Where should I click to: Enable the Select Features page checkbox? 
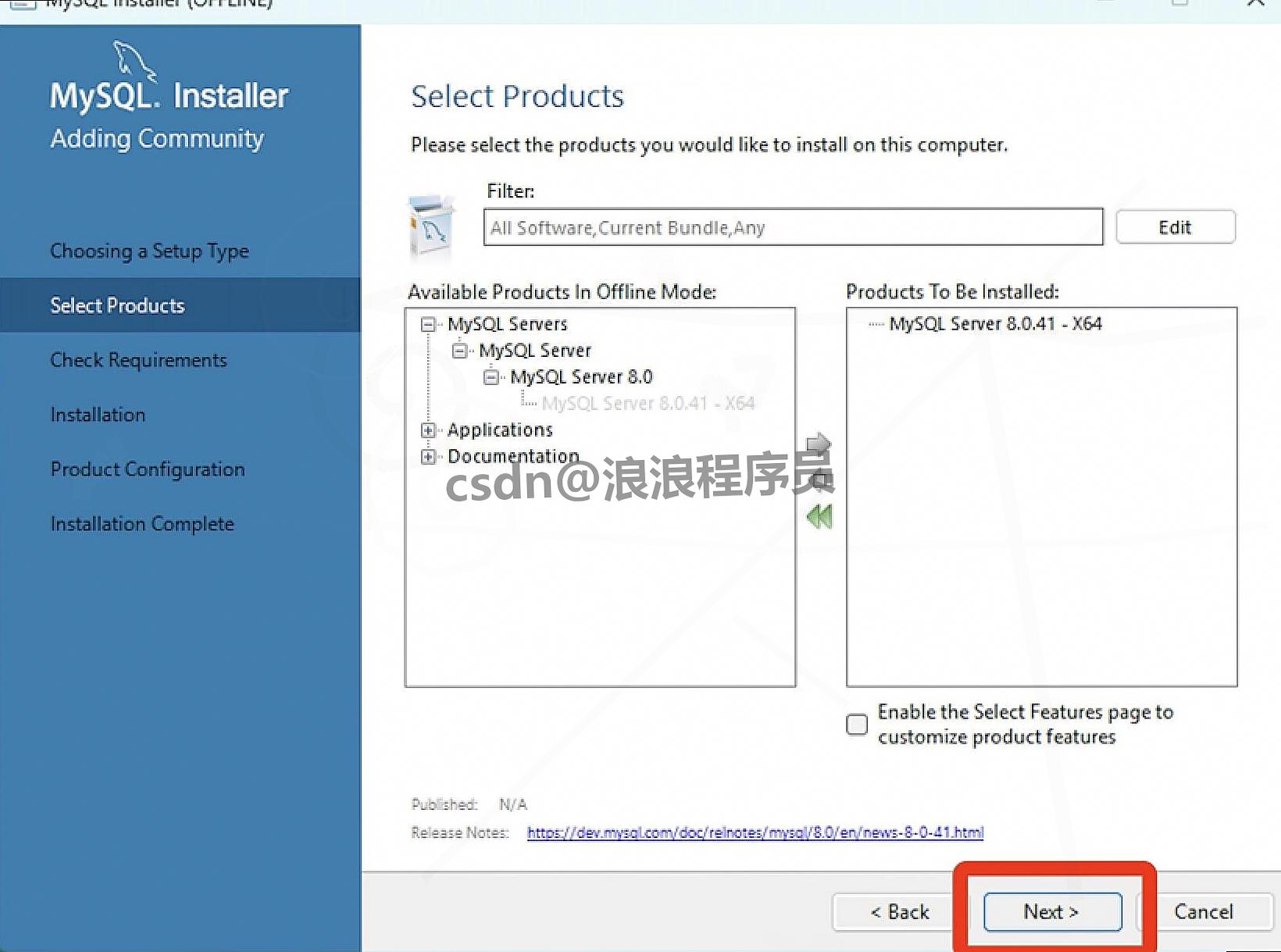(857, 724)
